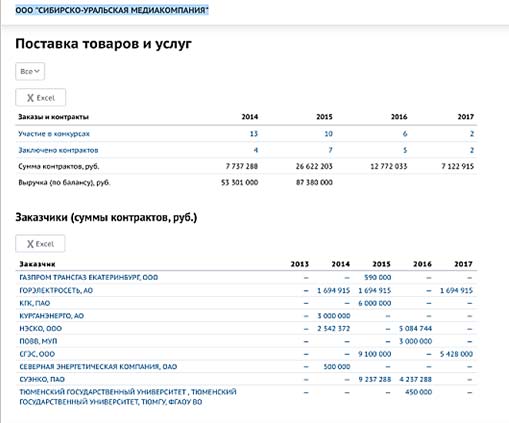The width and height of the screenshot is (509, 423).
Task: Open customer СГЭС, ООО
Action: point(37,354)
